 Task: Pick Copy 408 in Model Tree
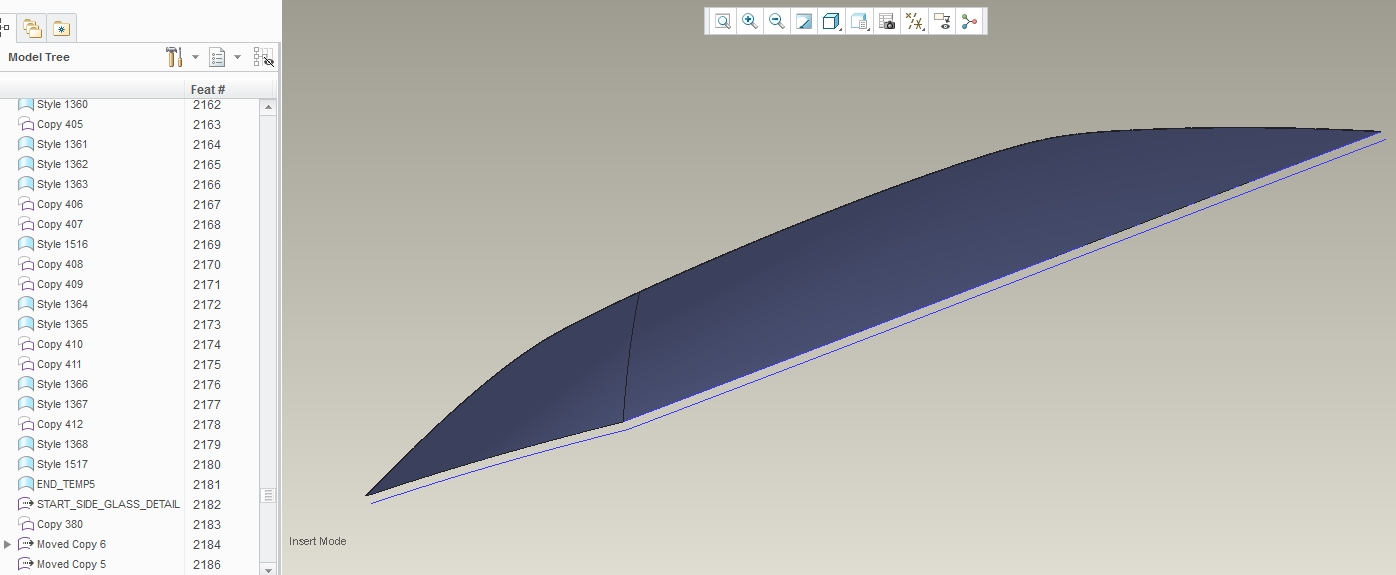coord(60,264)
